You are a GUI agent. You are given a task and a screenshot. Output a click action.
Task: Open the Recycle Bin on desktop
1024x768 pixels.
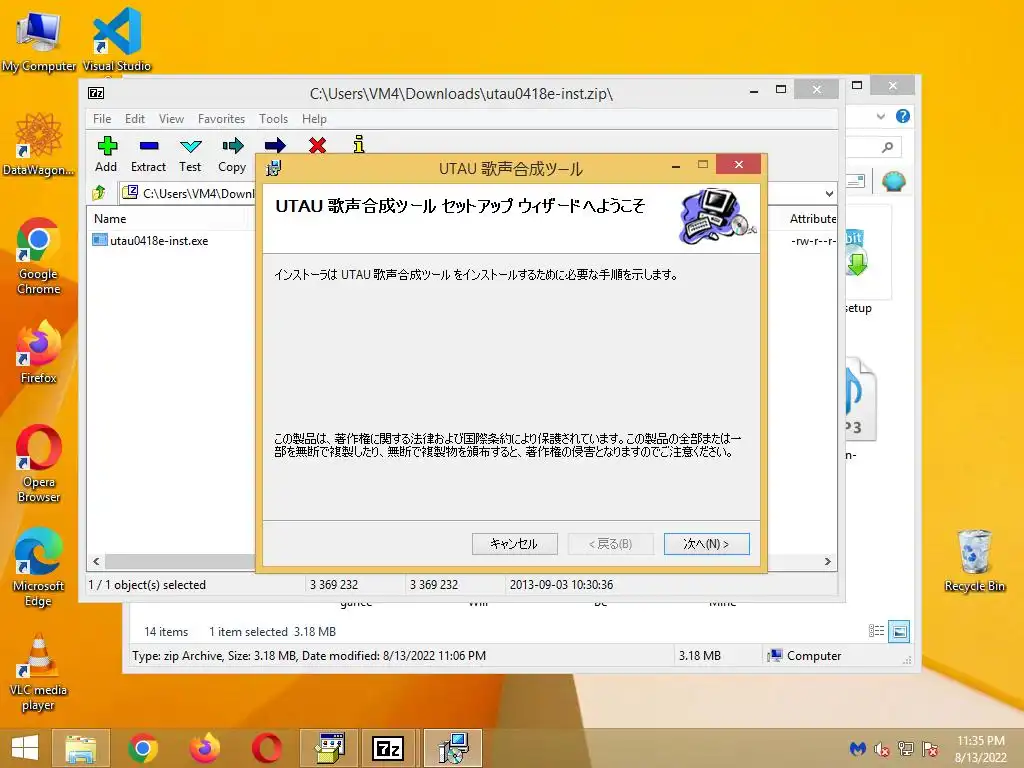click(974, 561)
